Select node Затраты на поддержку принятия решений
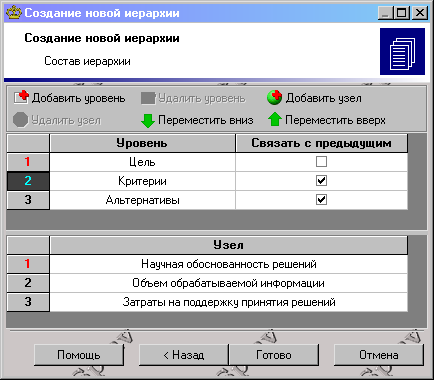 229,302
